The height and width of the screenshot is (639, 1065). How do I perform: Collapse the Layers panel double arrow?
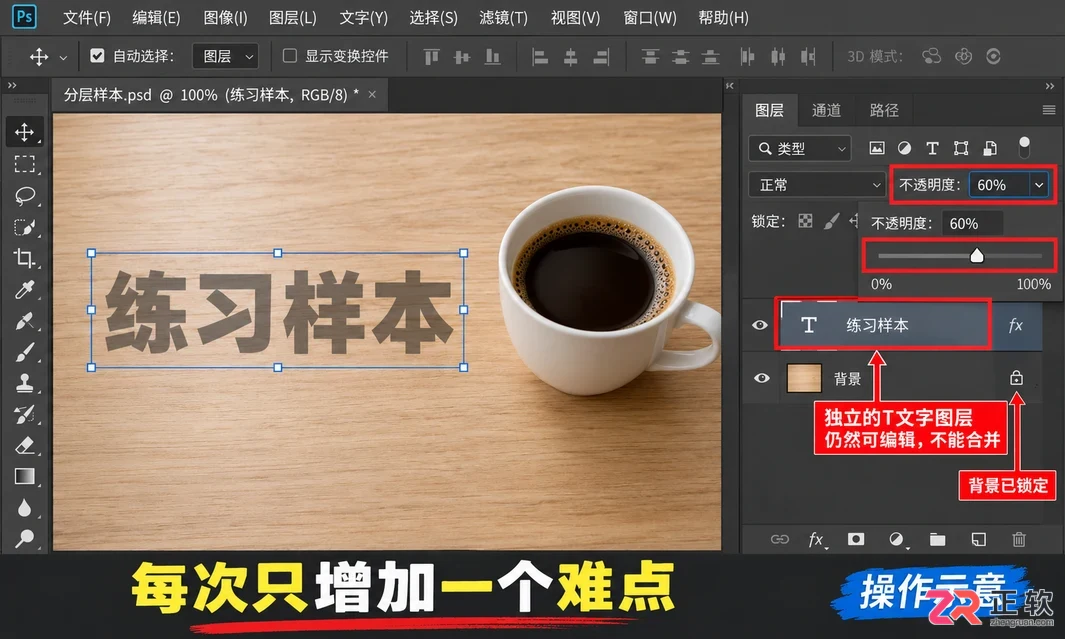[1049, 86]
